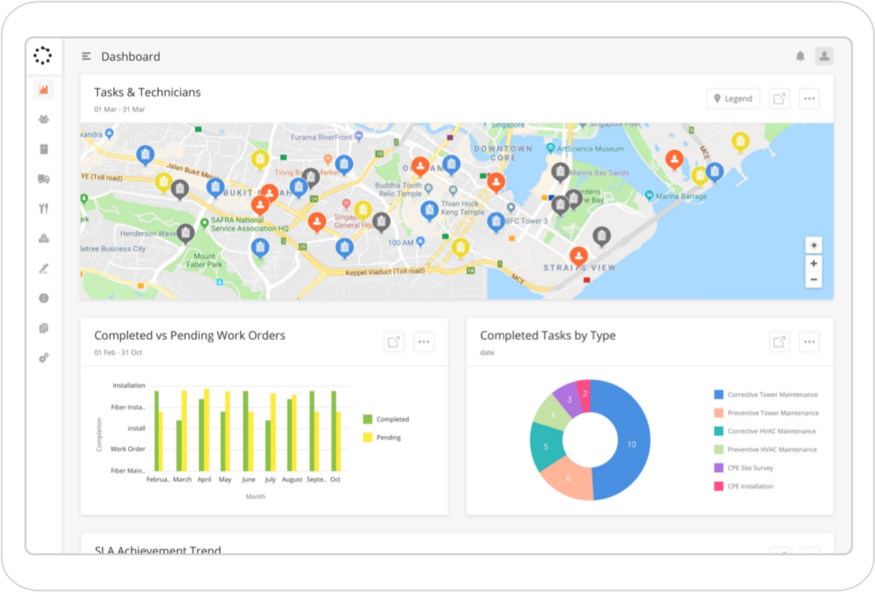Image resolution: width=875 pixels, height=592 pixels.
Task: Open the settings gears icon in sidebar
Action: point(43,357)
